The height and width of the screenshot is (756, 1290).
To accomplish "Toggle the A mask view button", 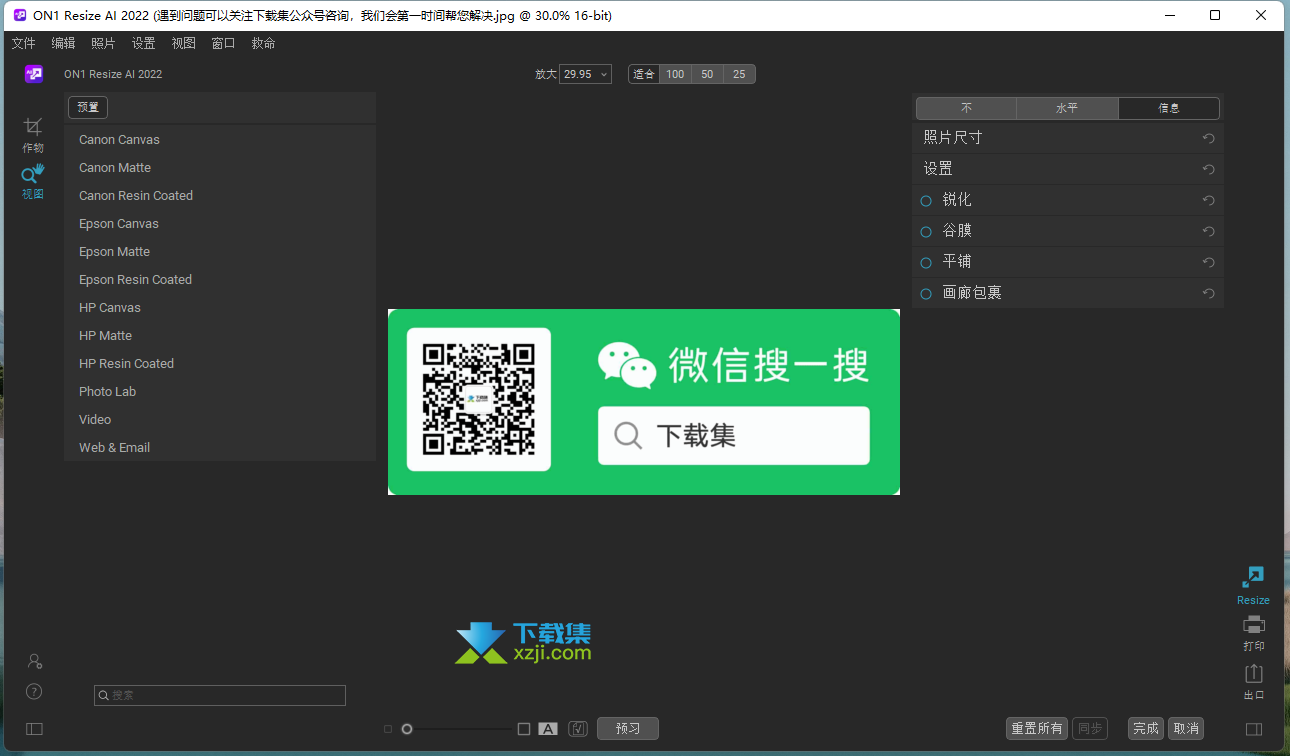I will [548, 729].
